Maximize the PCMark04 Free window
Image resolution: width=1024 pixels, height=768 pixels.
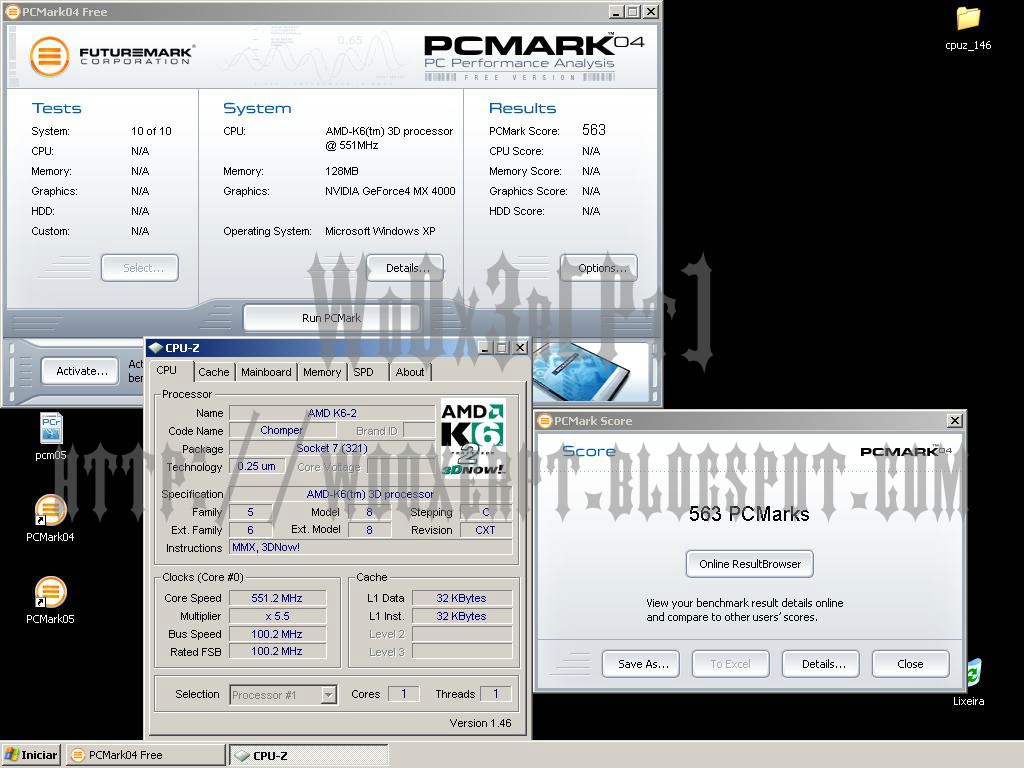[x=633, y=12]
